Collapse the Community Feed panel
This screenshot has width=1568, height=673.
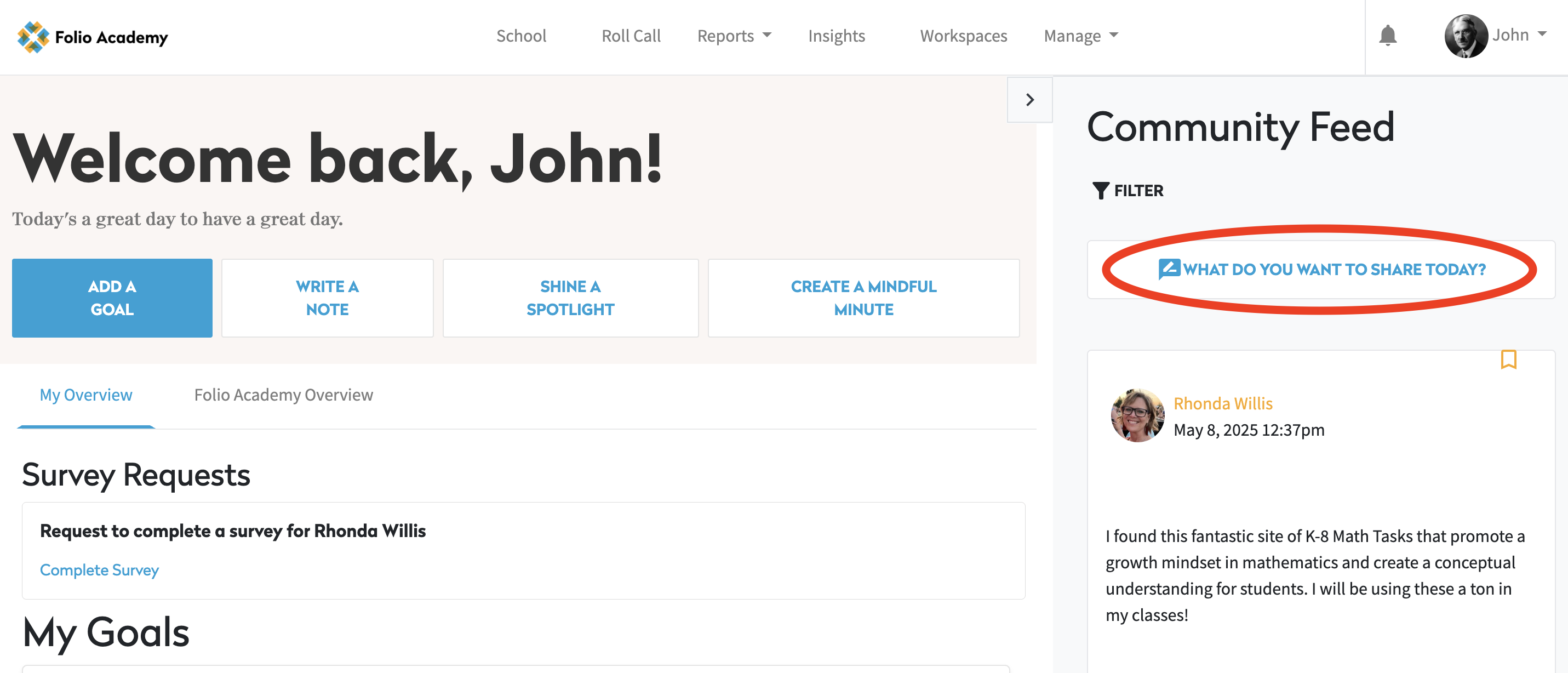[x=1029, y=100]
